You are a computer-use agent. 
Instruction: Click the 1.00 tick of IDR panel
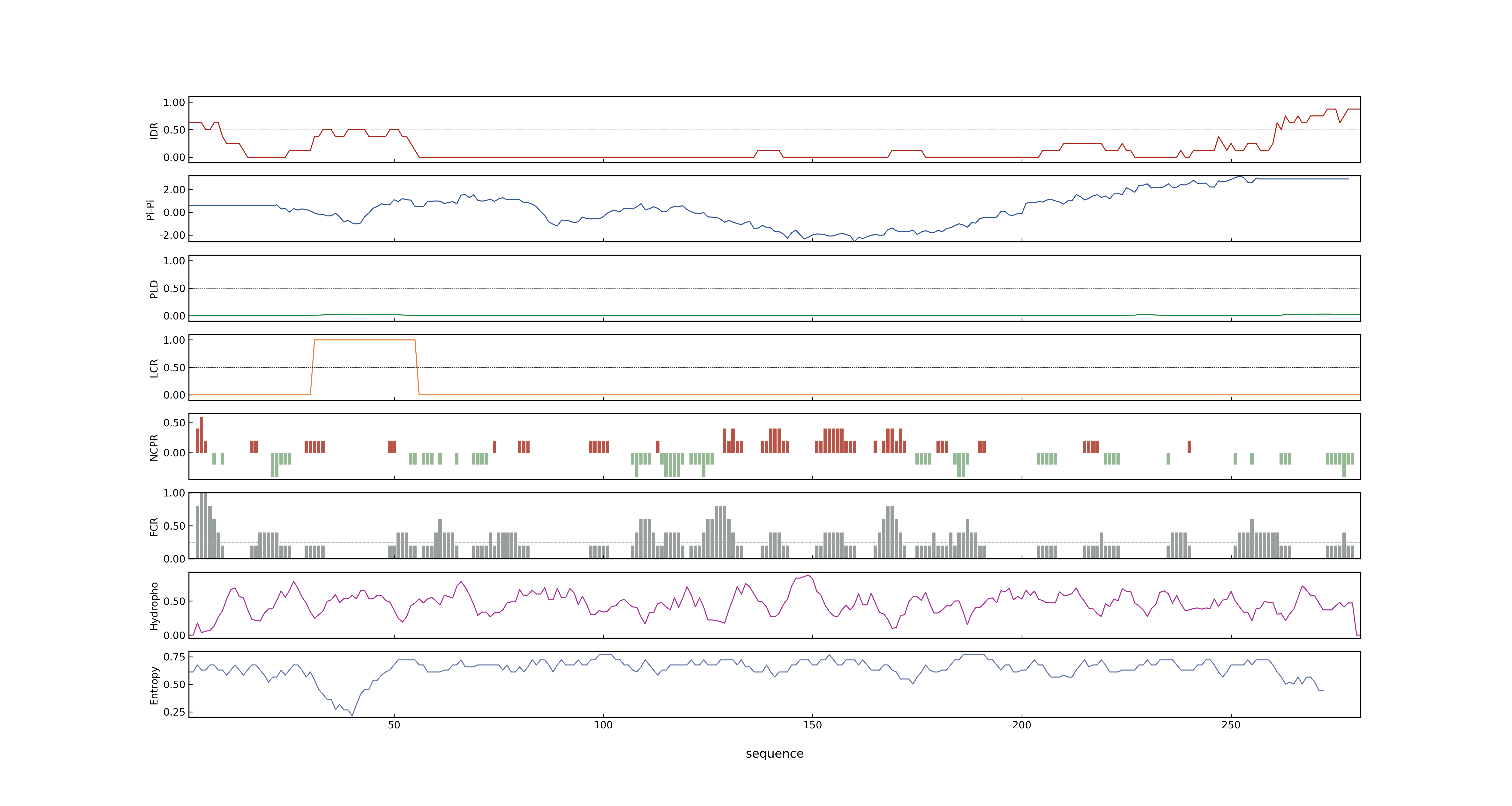tap(174, 103)
